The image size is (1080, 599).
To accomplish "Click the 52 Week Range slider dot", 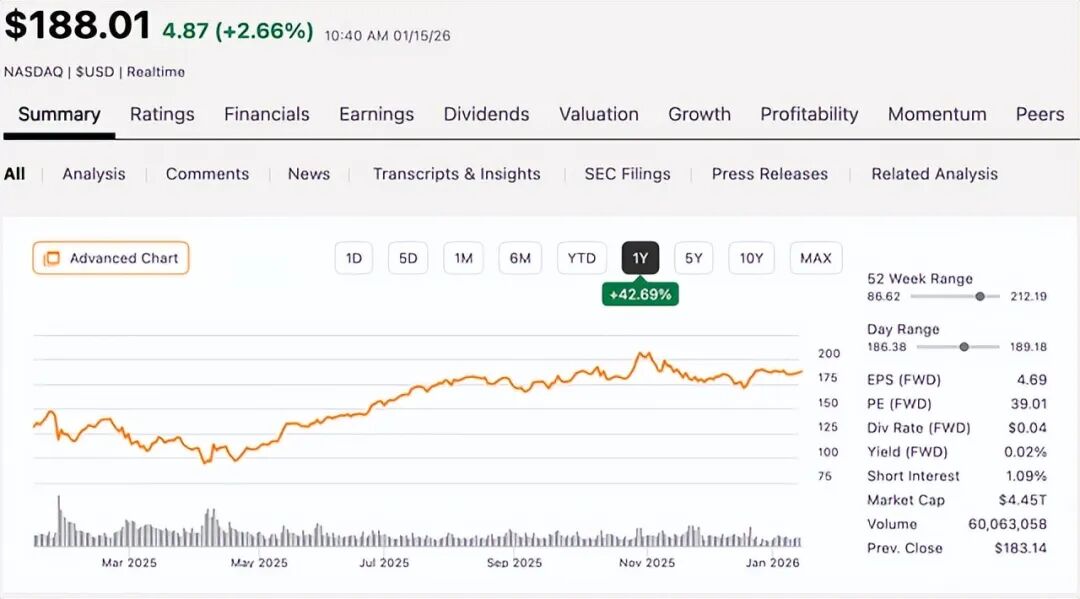I will 980,296.
